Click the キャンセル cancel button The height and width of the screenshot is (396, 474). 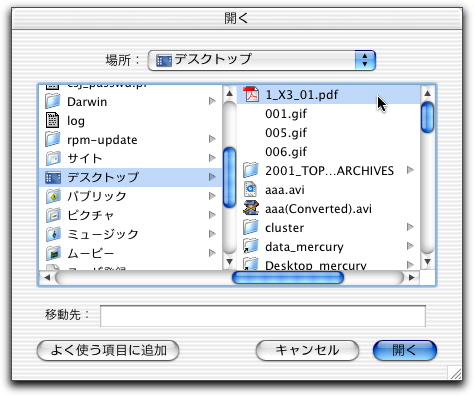tap(307, 350)
